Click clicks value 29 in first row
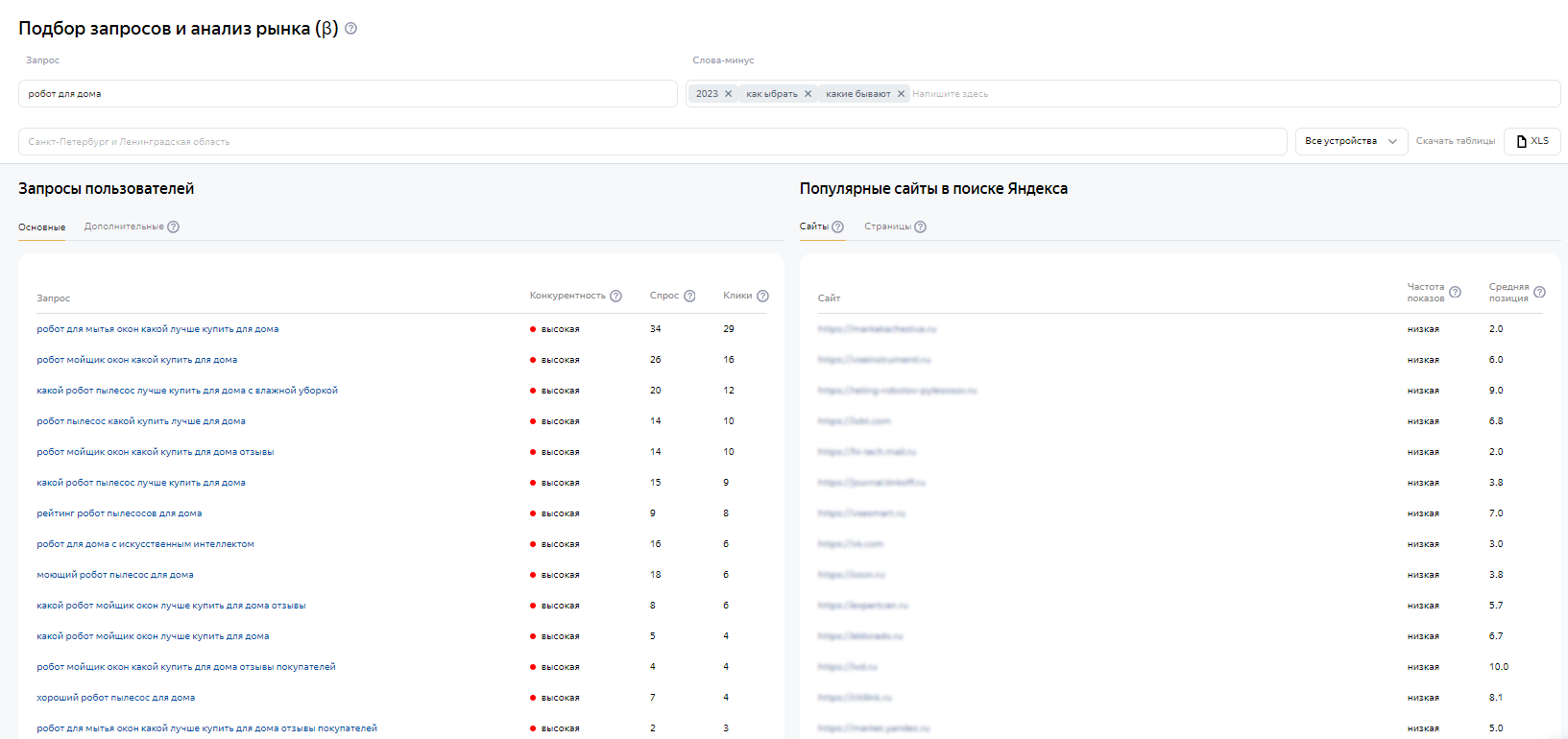Viewport: 1568px width, 739px height. [x=729, y=329]
